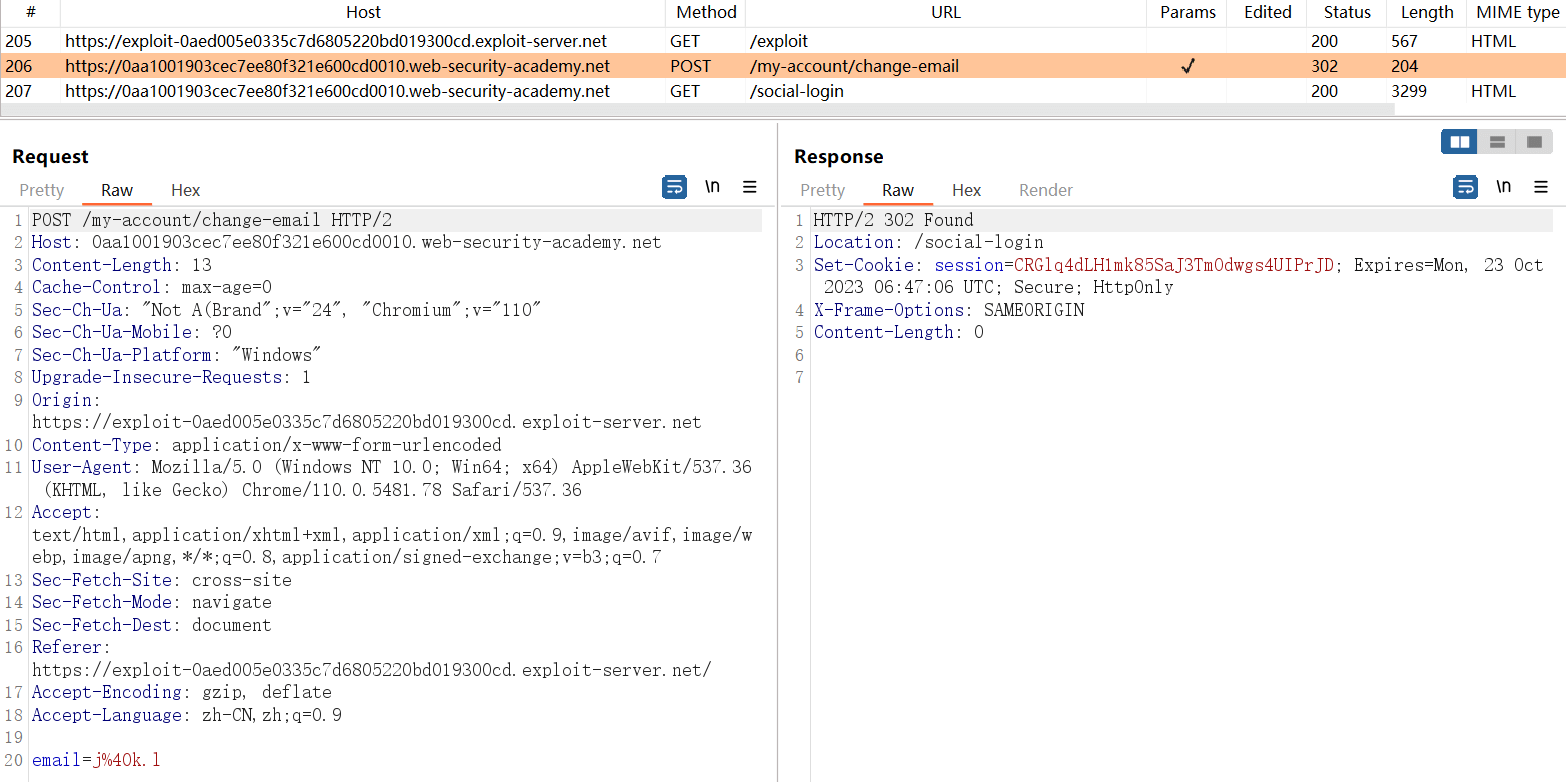Select the combined tabbed layout icon
This screenshot has width=1566, height=782.
(1534, 142)
